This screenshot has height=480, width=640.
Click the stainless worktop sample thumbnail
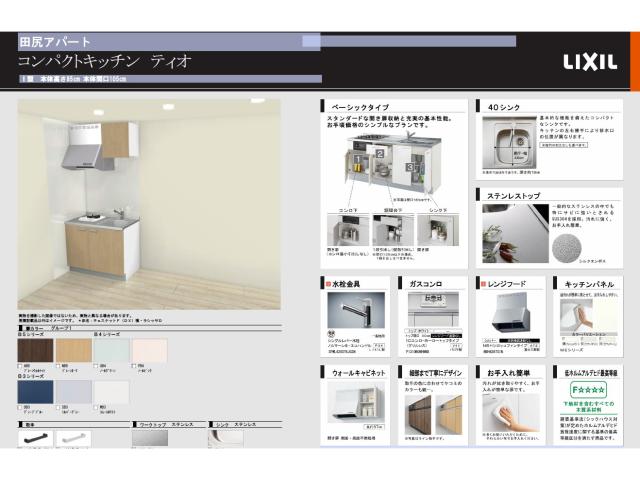click(150, 439)
